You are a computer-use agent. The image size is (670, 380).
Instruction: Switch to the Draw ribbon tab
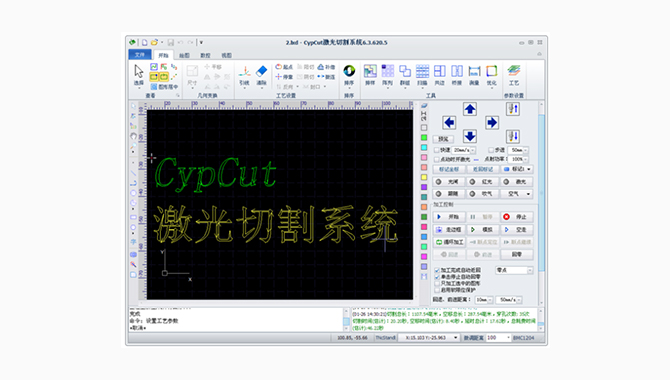coord(184,55)
